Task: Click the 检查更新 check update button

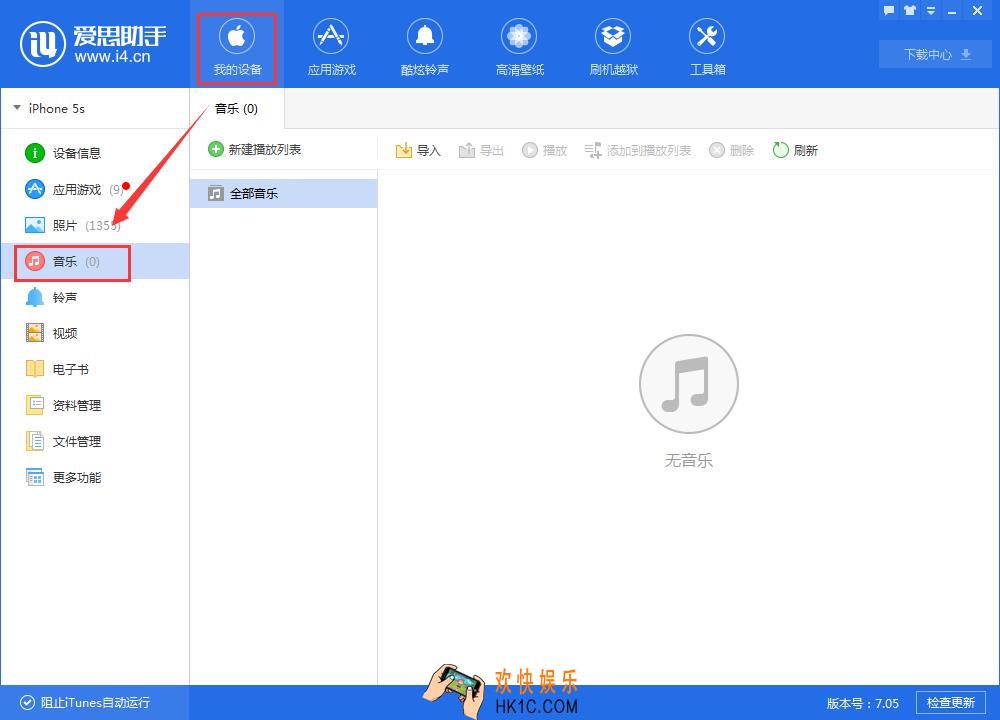Action: (x=950, y=703)
